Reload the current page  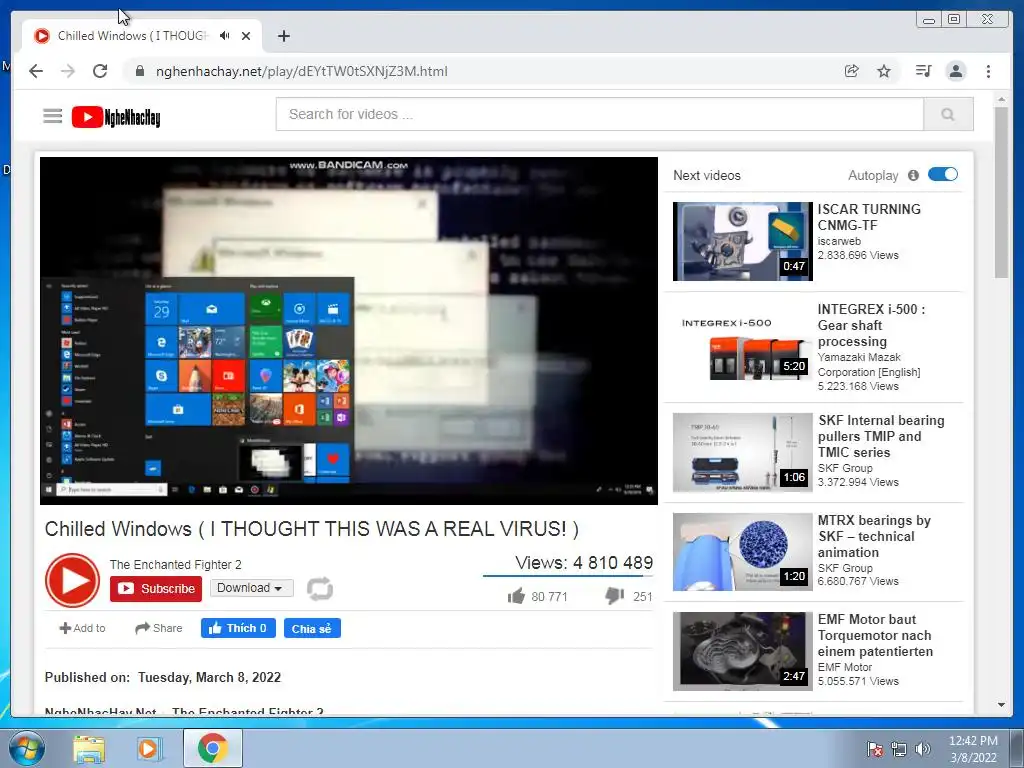click(100, 71)
